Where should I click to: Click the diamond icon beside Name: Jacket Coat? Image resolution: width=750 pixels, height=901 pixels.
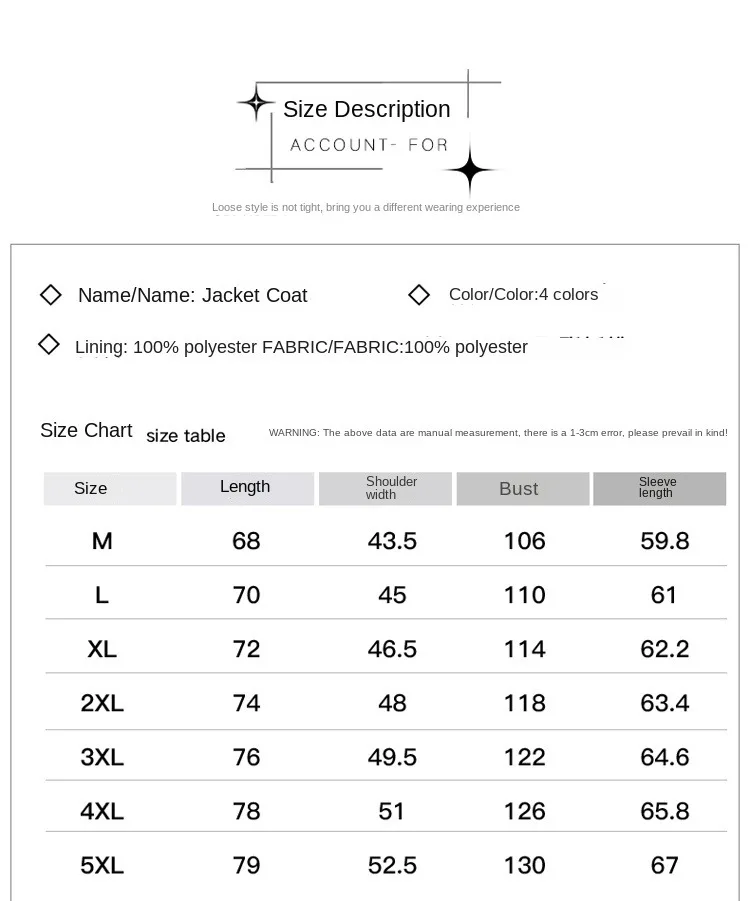(51, 295)
